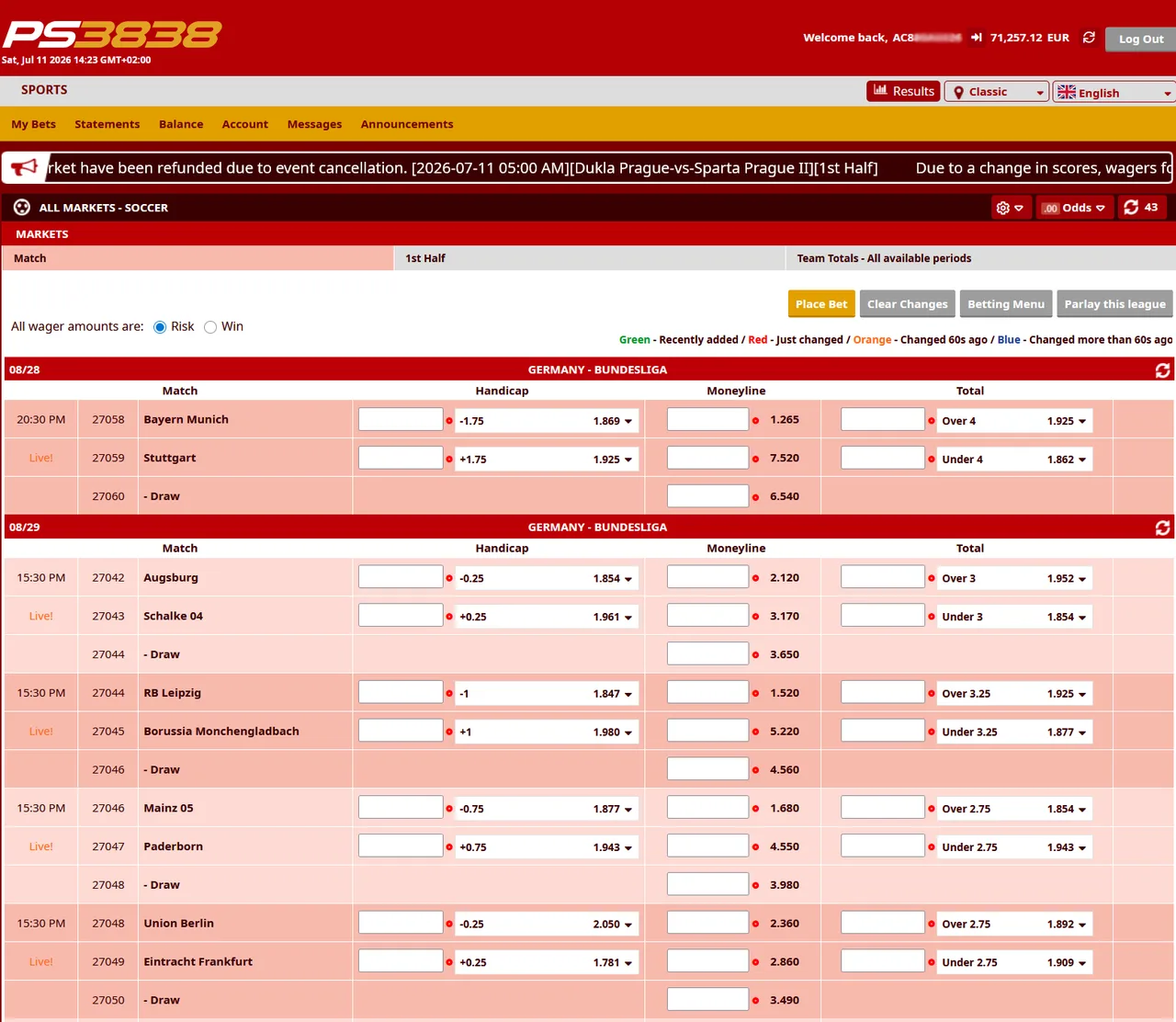
Task: Click the Live! link for Schalke 04
Action: coord(41,616)
